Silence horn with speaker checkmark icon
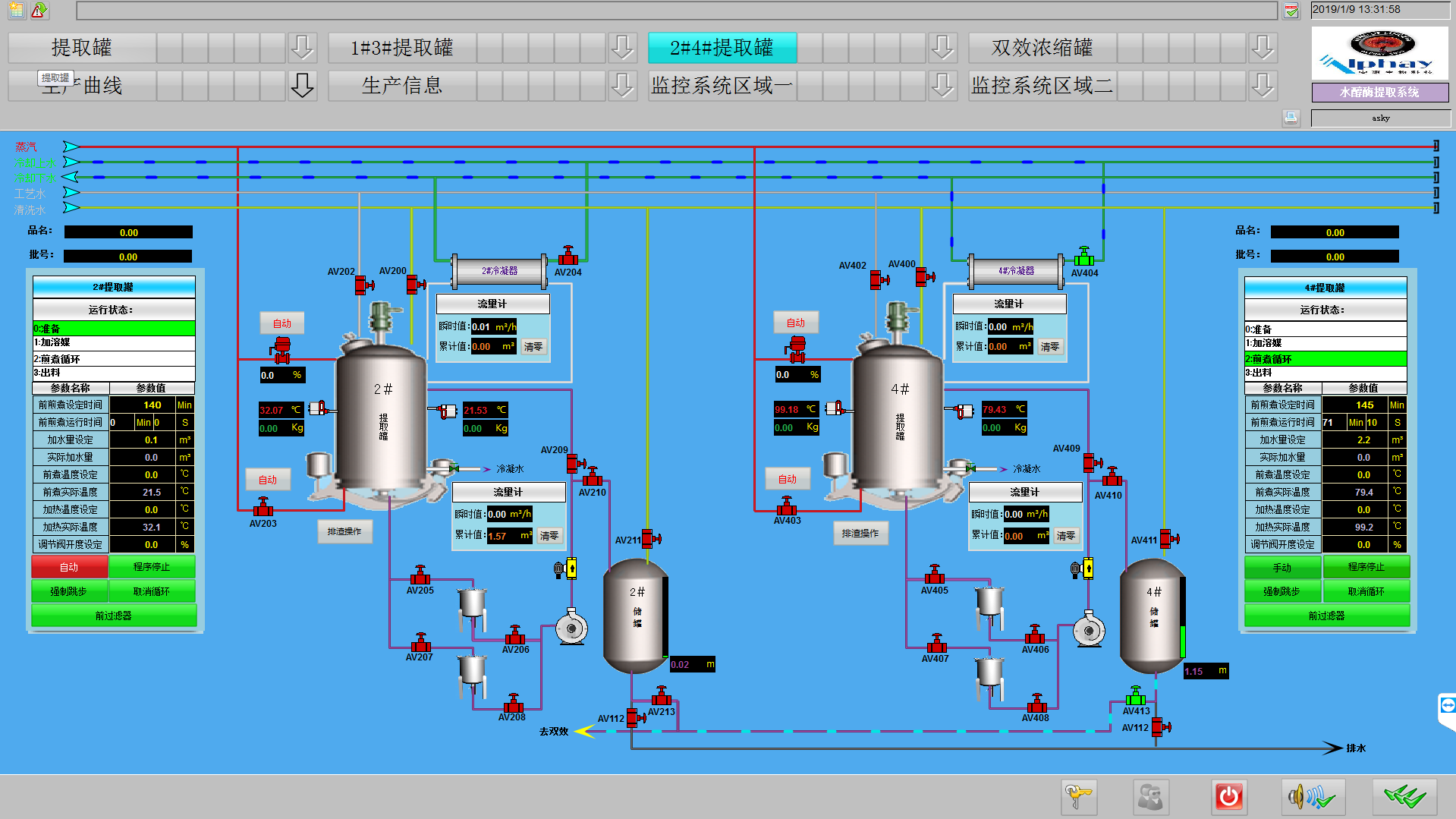Screen dimensions: 1456x819 [1313, 797]
